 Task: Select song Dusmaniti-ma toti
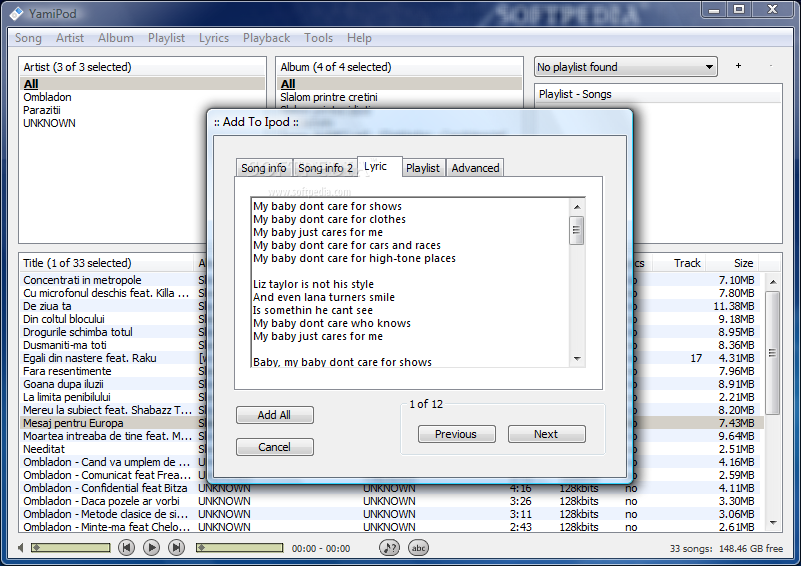point(65,345)
